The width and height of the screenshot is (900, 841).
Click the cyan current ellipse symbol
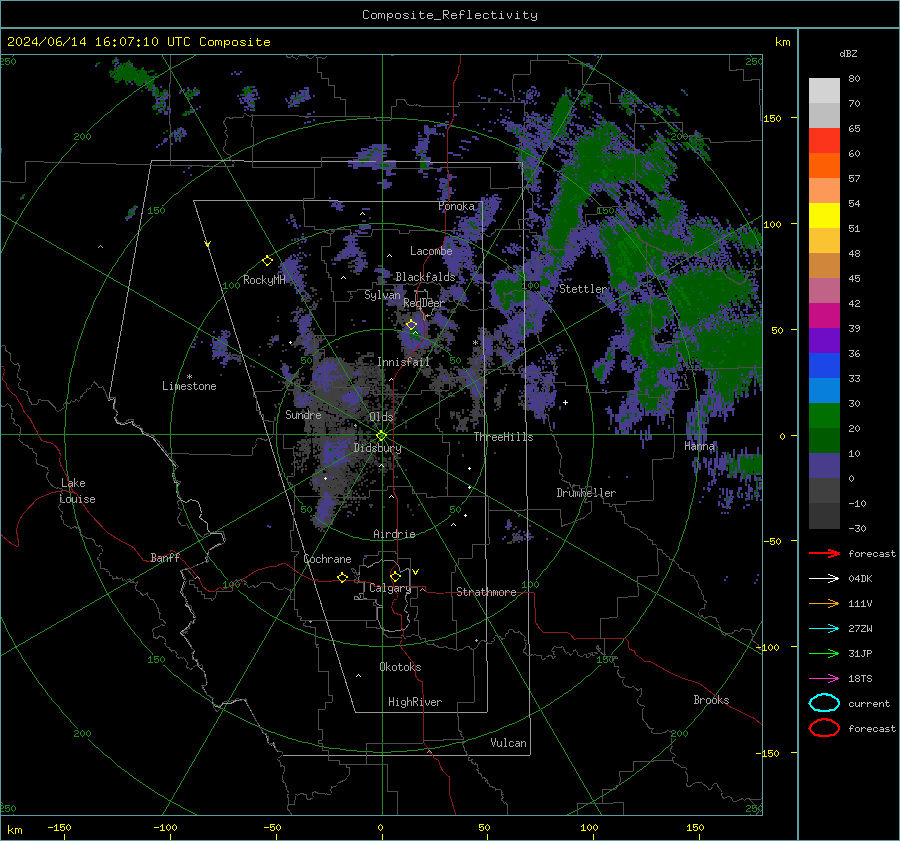[x=824, y=703]
